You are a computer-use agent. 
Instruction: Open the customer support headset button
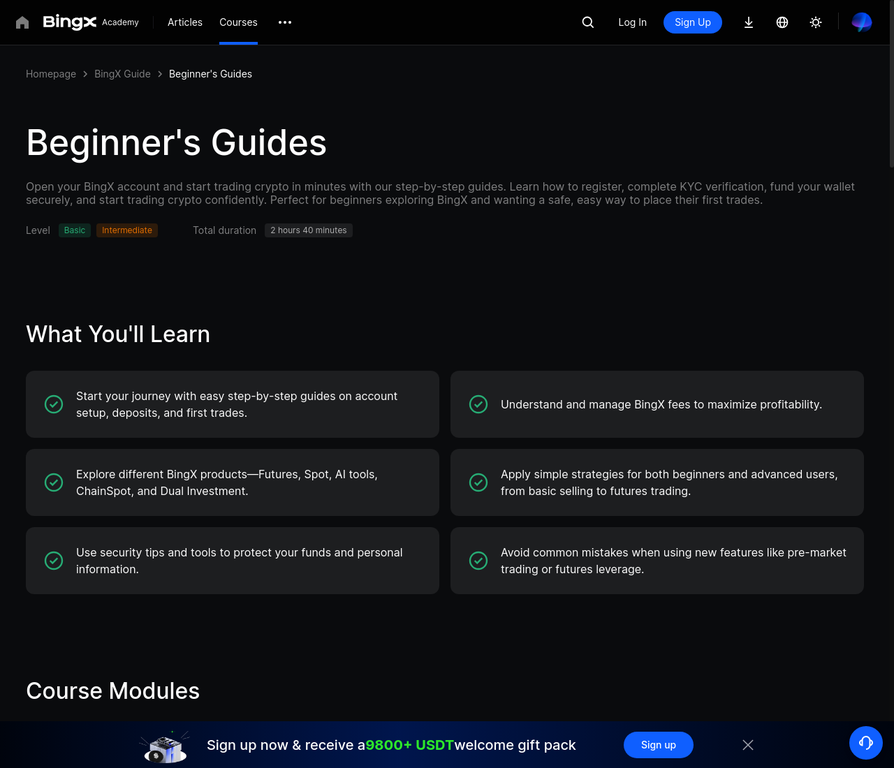coord(865,742)
